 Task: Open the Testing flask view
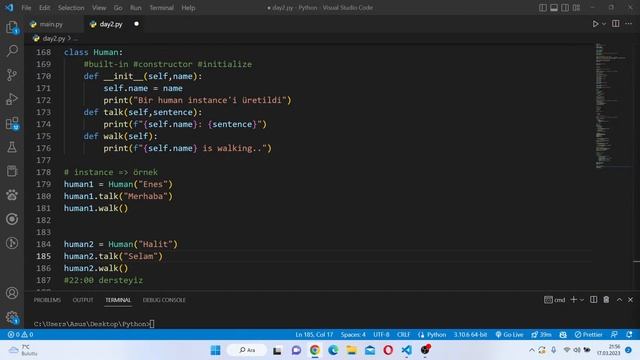pos(12,147)
